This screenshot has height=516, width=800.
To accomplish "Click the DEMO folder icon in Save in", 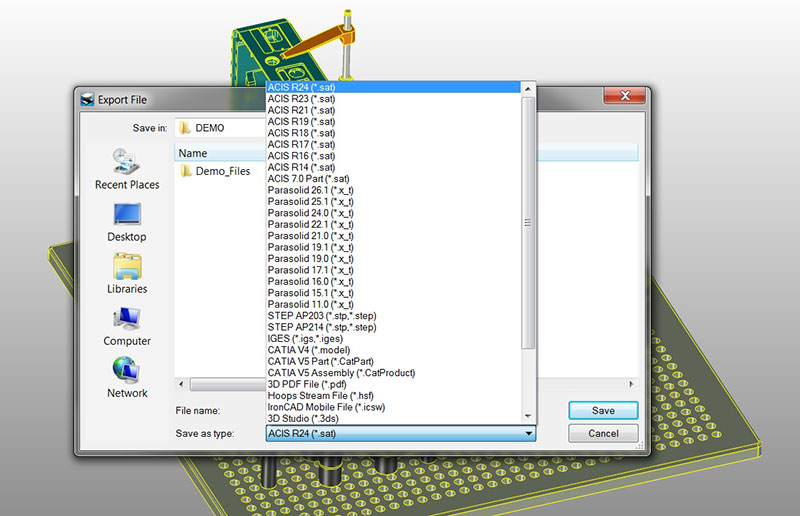I will click(x=185, y=128).
